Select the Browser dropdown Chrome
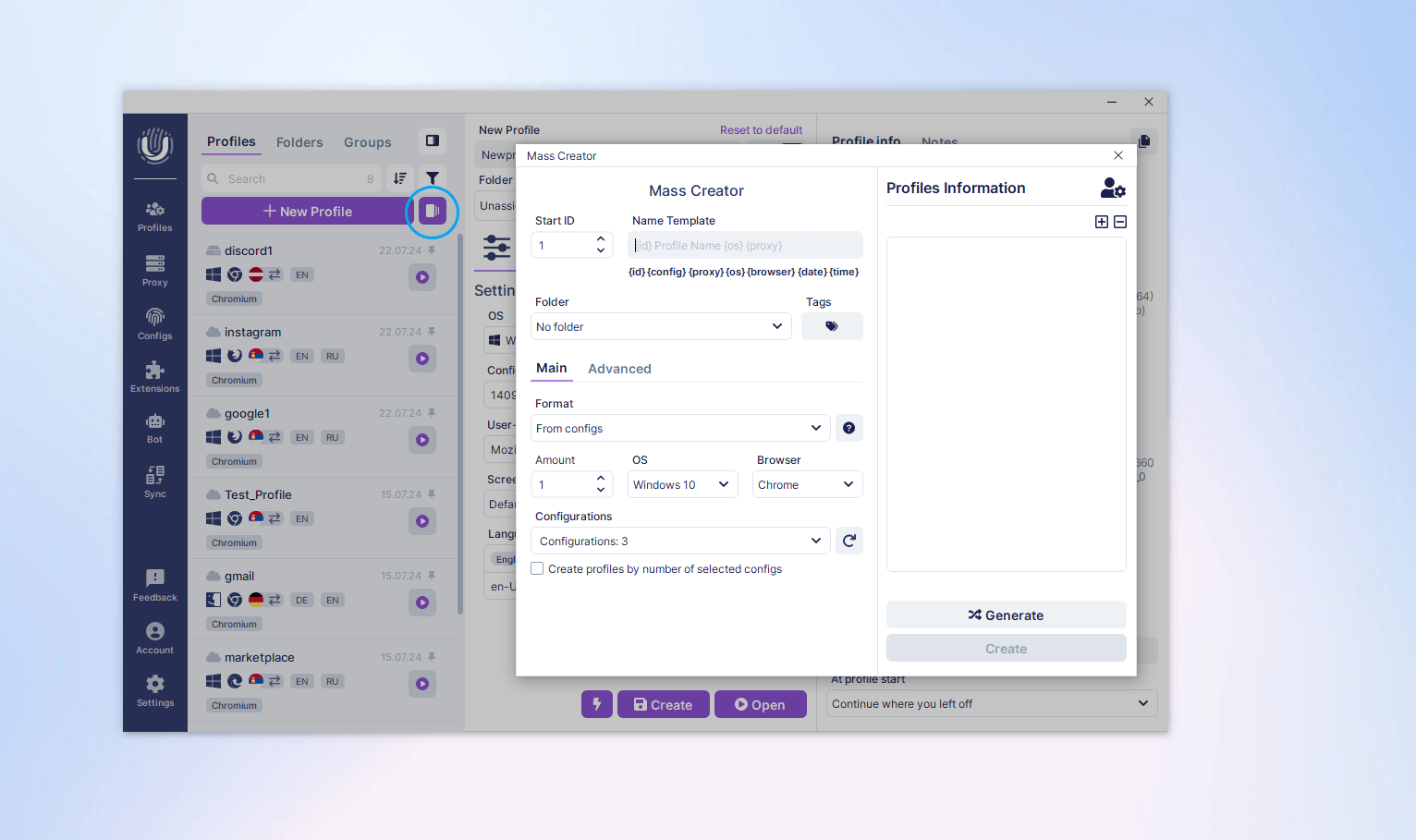 [x=807, y=484]
